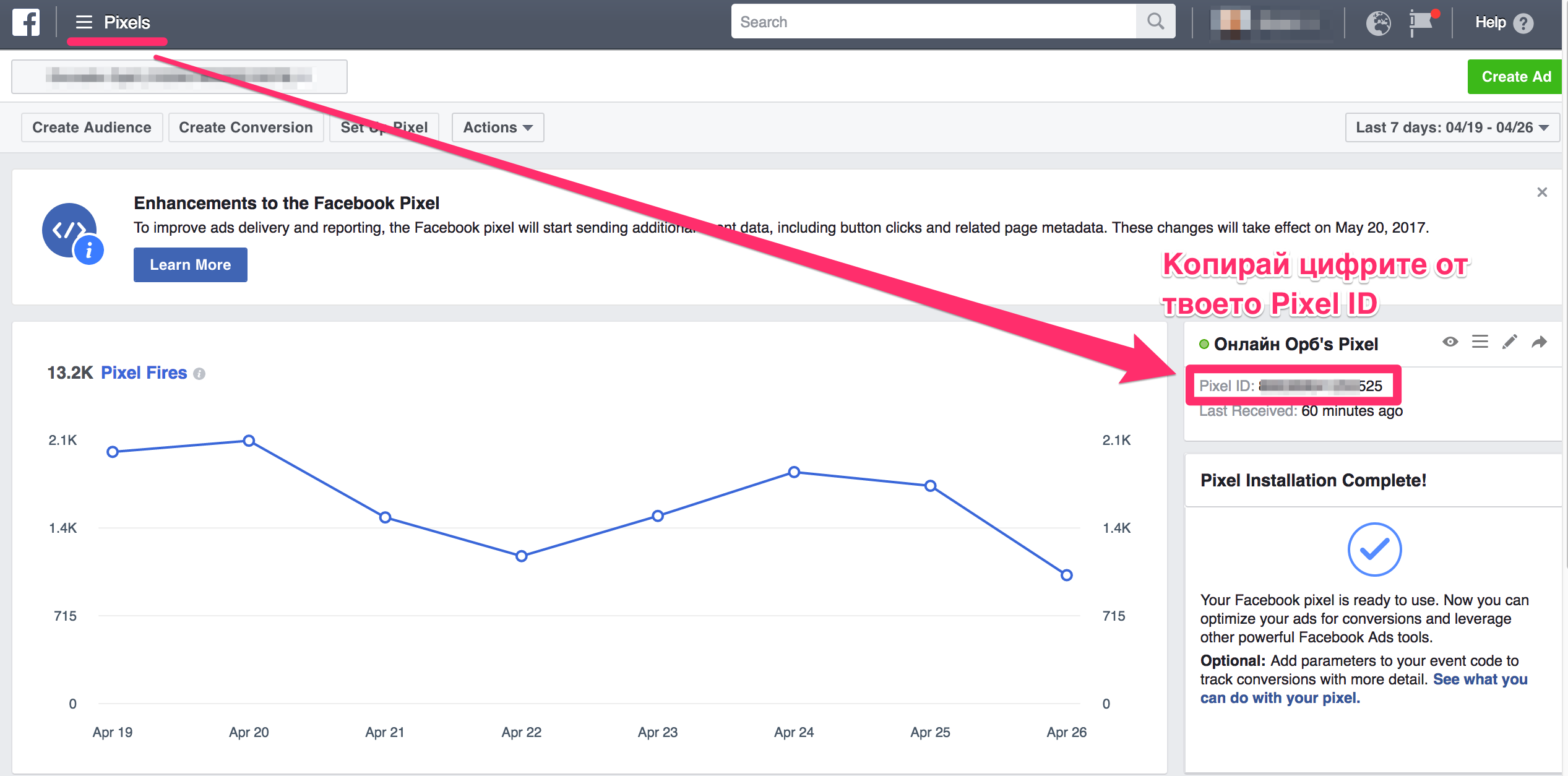Click the eye view icon on pixel card
The height and width of the screenshot is (776, 1568).
[1450, 342]
